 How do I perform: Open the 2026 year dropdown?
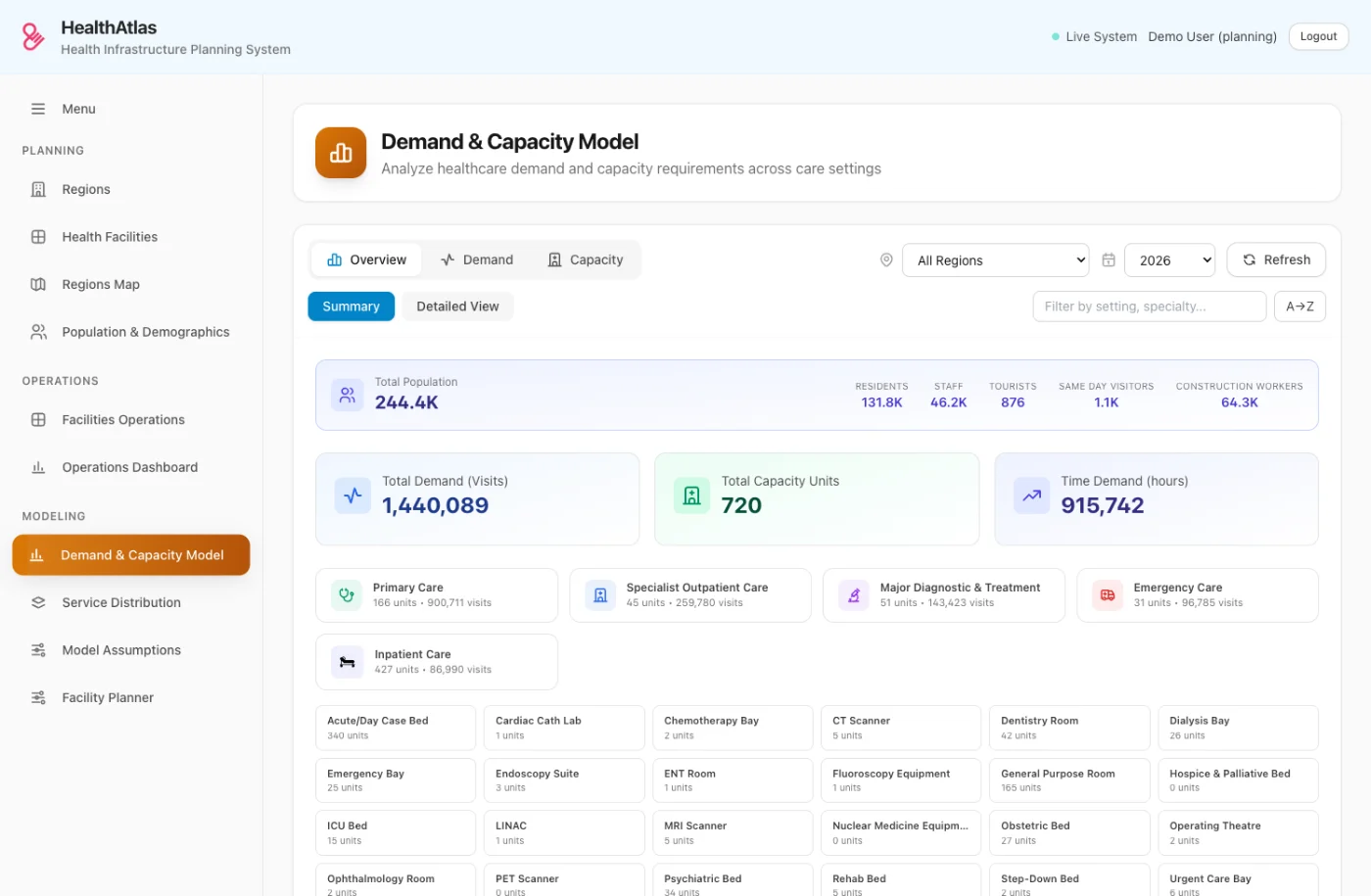pyautogui.click(x=1170, y=260)
